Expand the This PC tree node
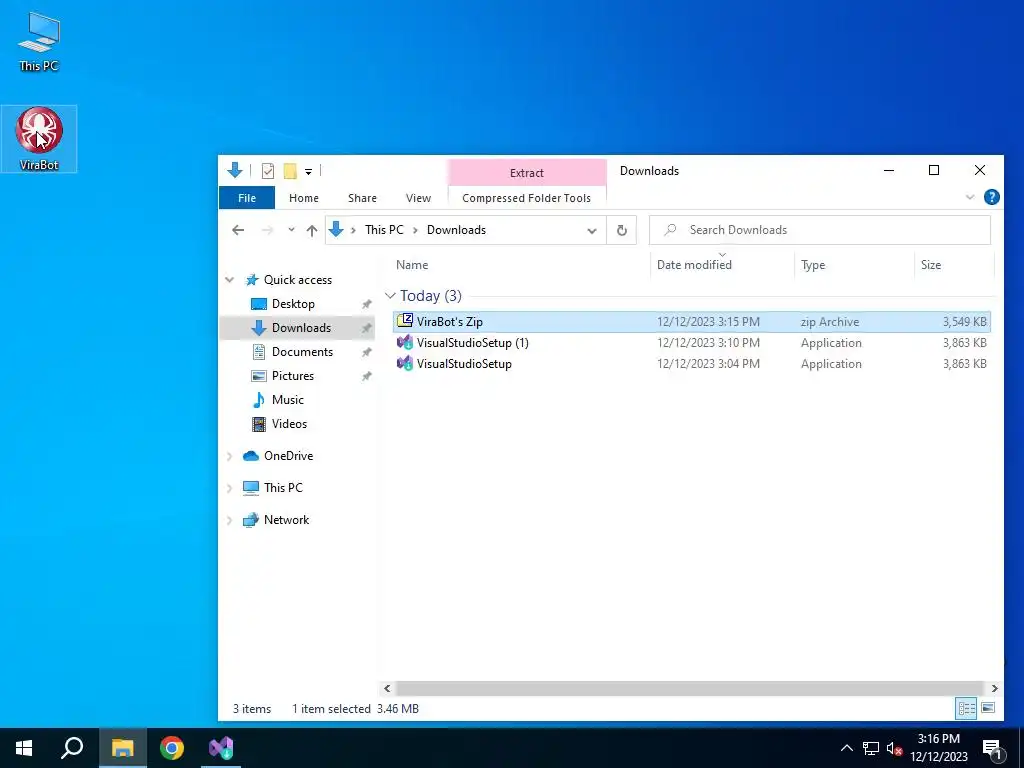 [x=229, y=488]
